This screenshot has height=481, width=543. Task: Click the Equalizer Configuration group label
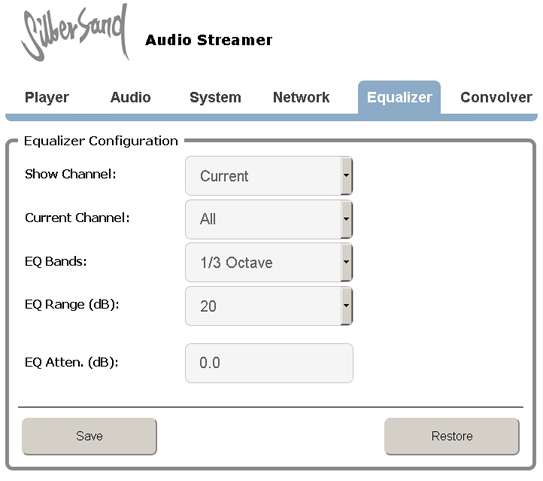pyautogui.click(x=101, y=141)
